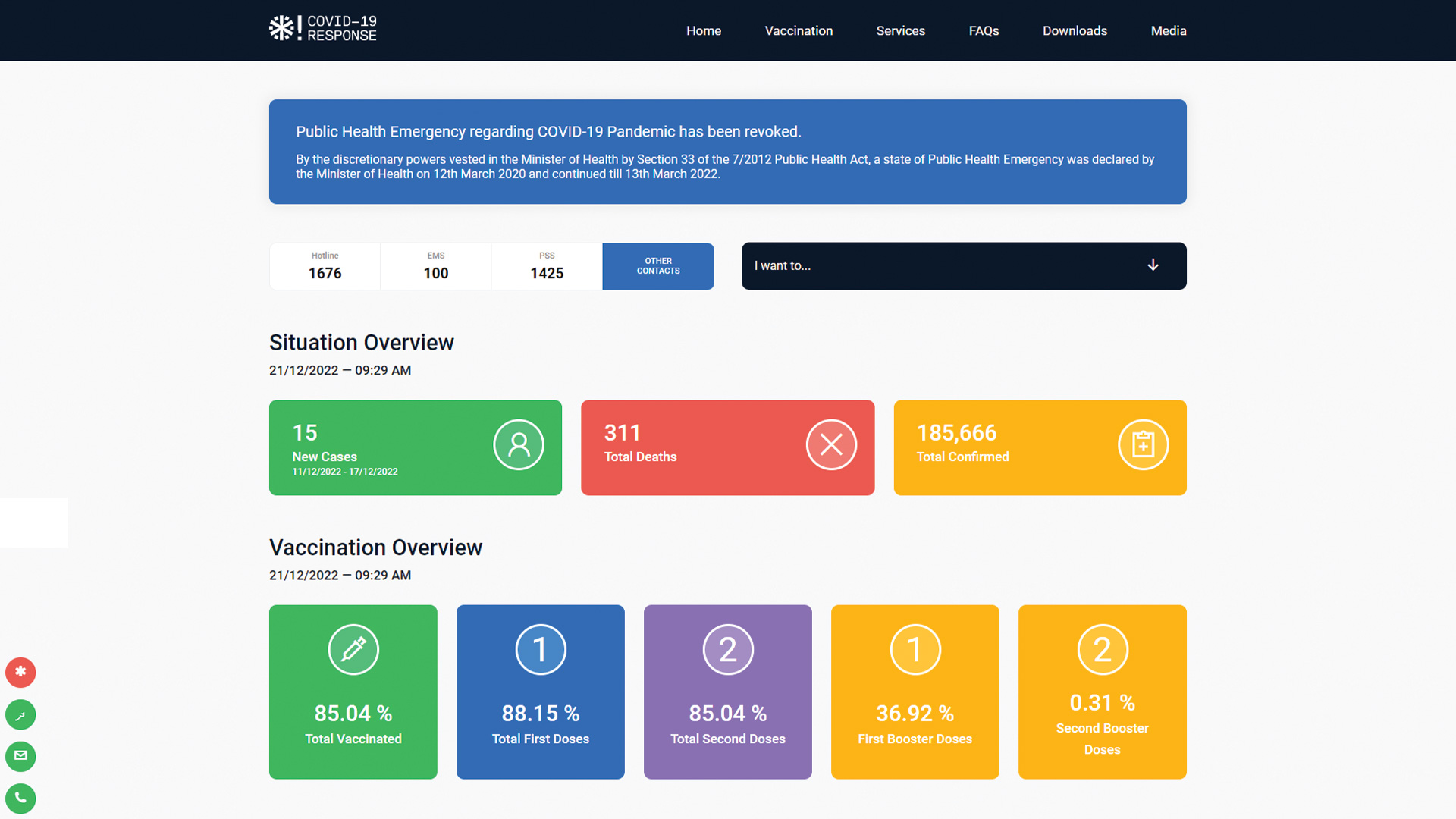This screenshot has height=819, width=1456.
Task: Click the number 1 icon on Total First Doses
Action: pos(541,649)
